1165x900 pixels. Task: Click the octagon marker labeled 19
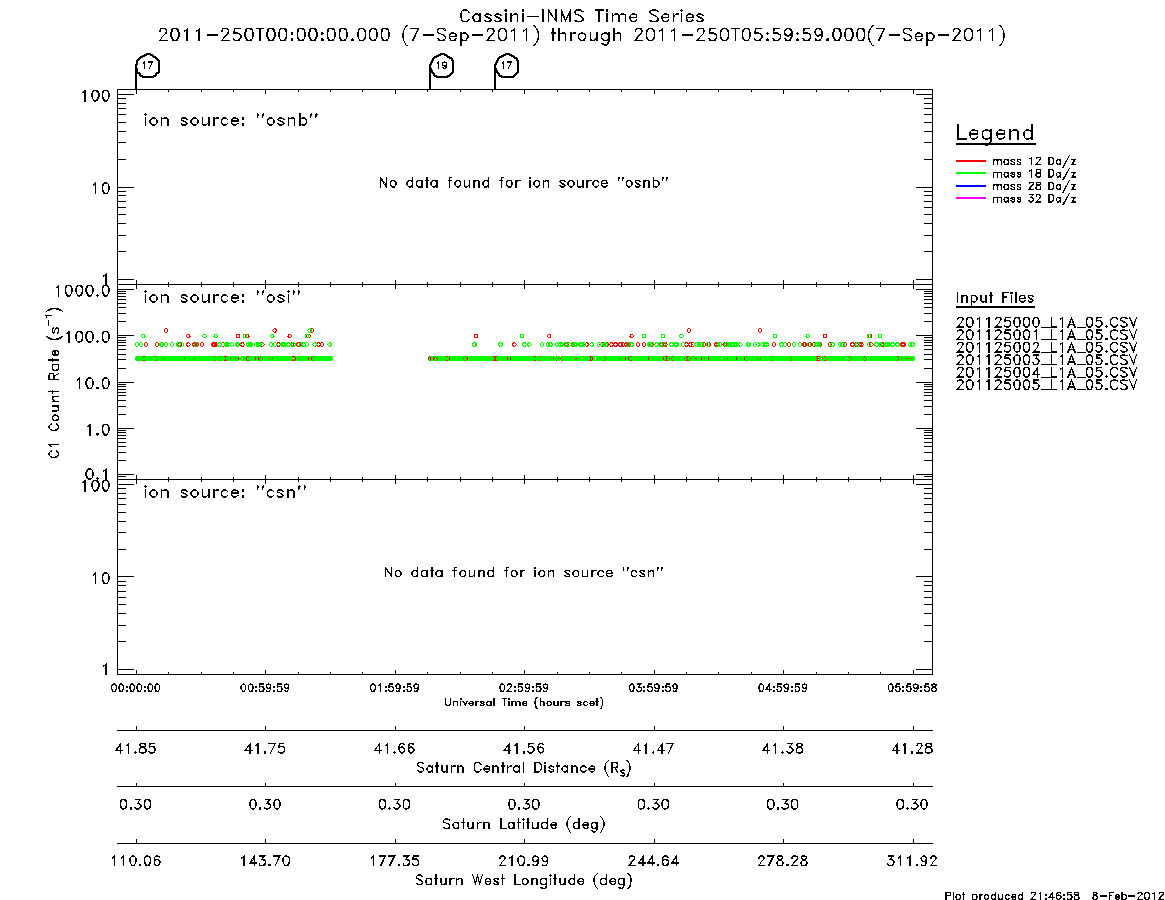[x=442, y=65]
